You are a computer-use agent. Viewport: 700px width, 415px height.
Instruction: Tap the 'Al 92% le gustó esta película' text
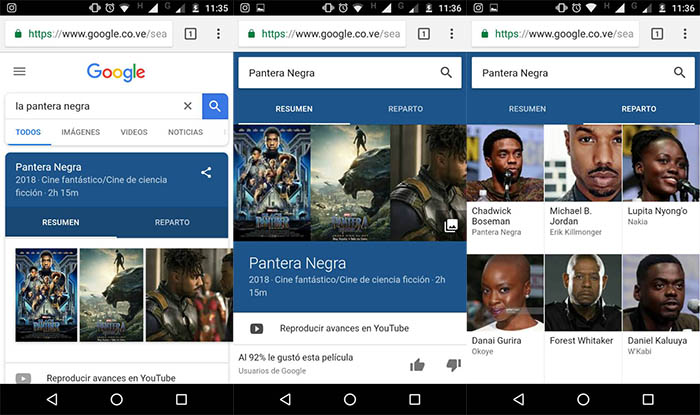click(x=296, y=357)
